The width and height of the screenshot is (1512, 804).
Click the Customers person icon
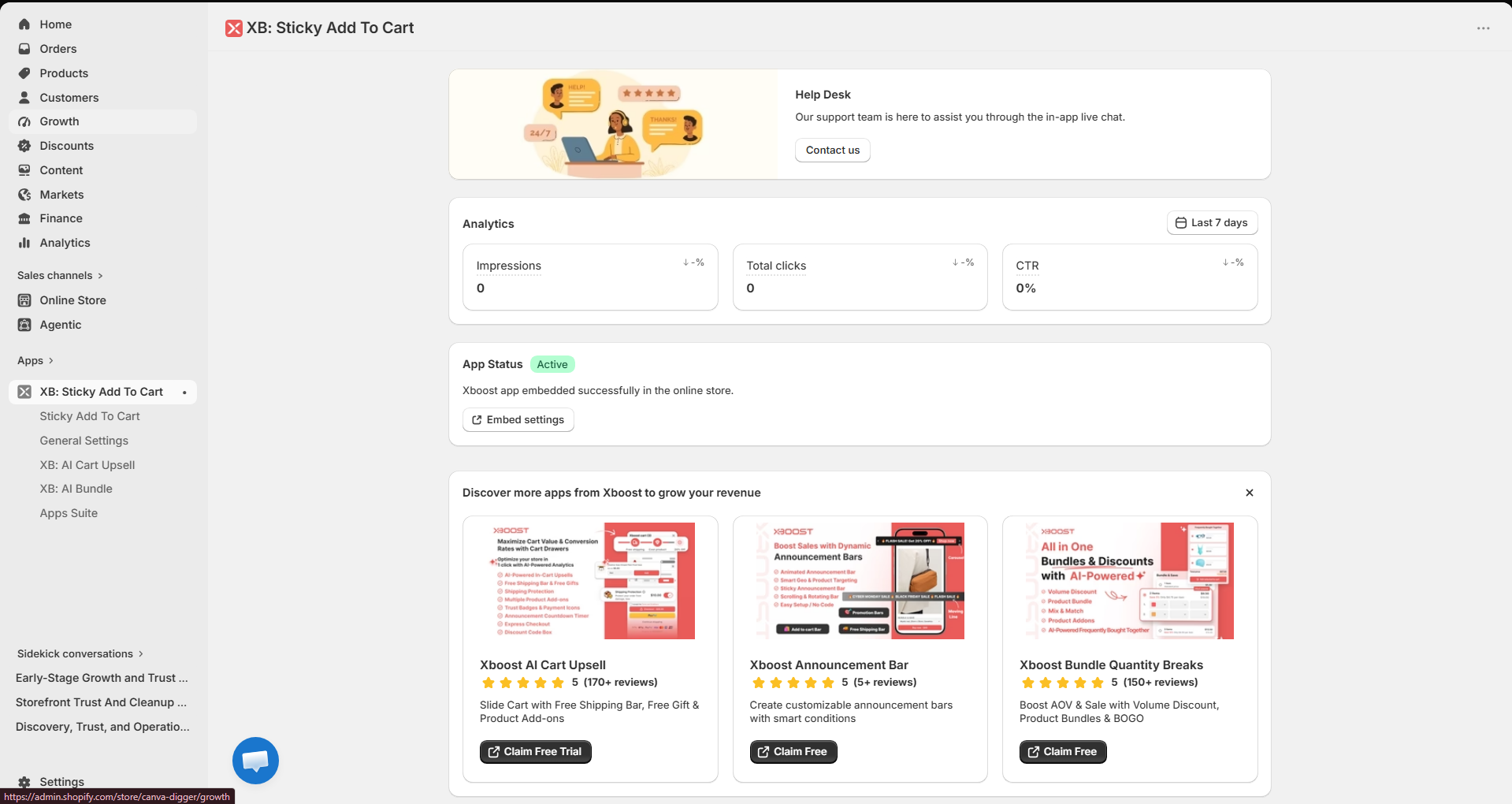24,98
